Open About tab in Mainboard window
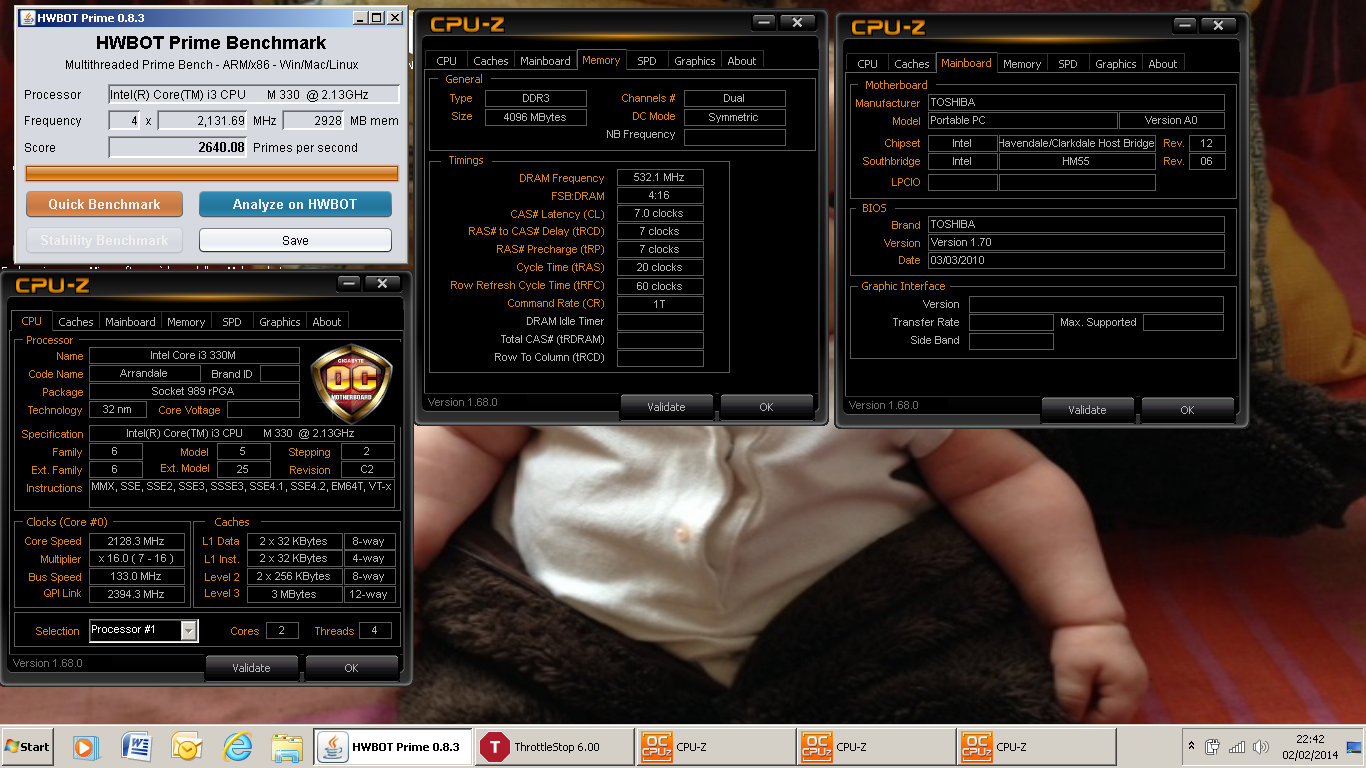 point(1163,64)
